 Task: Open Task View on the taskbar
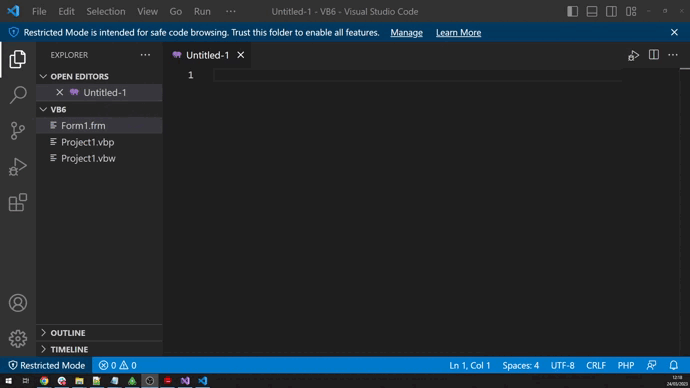coord(26,381)
